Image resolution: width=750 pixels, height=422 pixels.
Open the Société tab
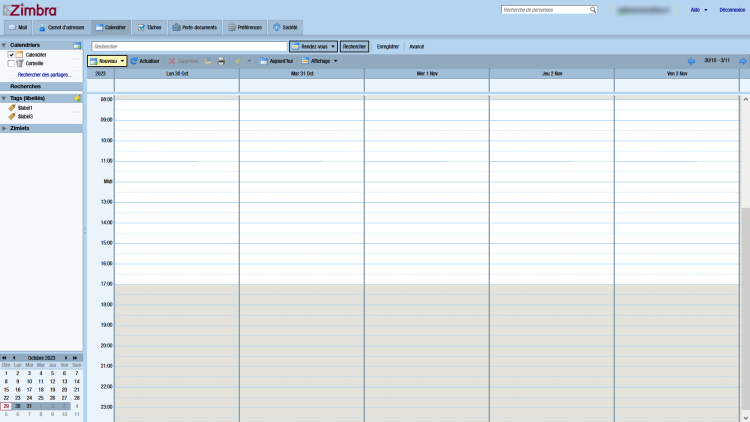(x=285, y=27)
